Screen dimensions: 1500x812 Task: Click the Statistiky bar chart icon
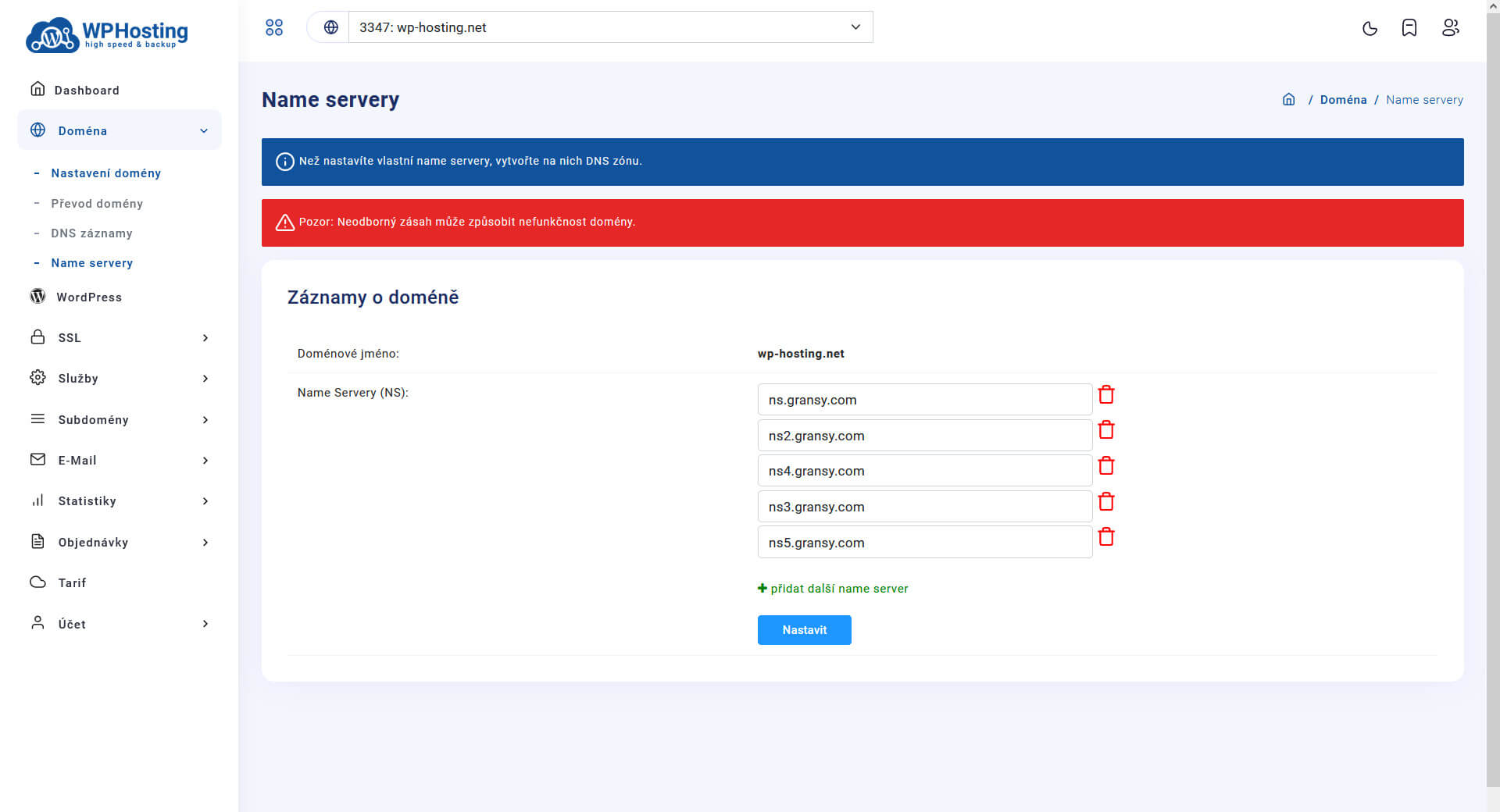tap(37, 500)
